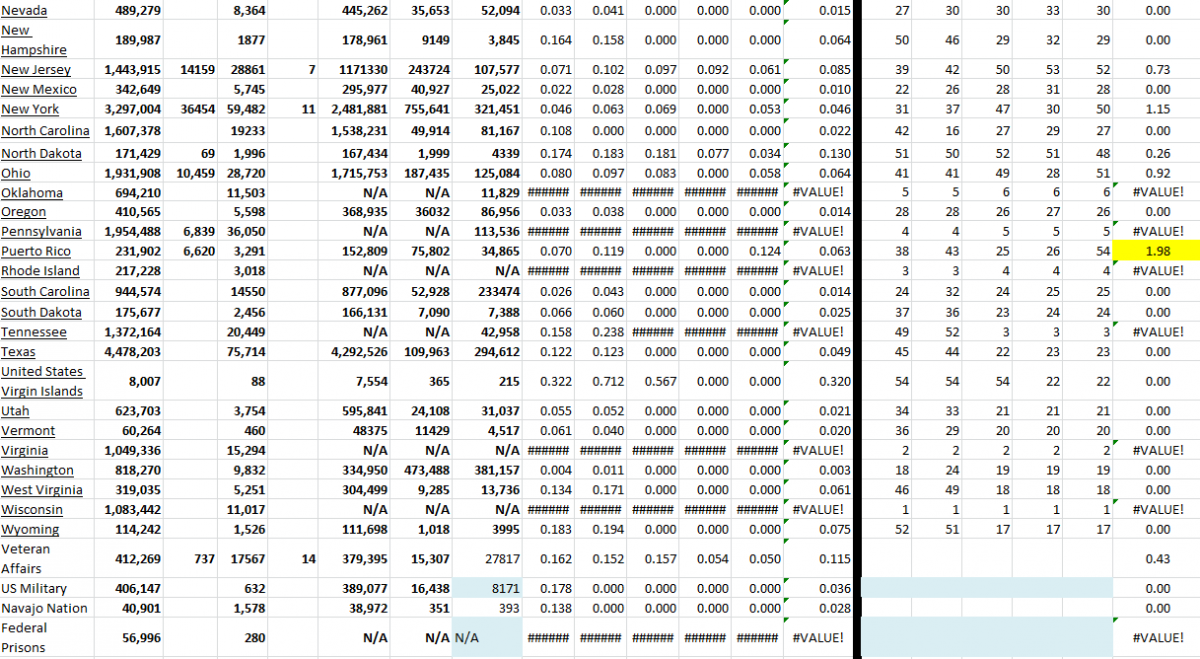Image resolution: width=1200 pixels, height=659 pixels.
Task: Select the Oklahoma row #VALUE! error cell
Action: pyautogui.click(x=818, y=191)
